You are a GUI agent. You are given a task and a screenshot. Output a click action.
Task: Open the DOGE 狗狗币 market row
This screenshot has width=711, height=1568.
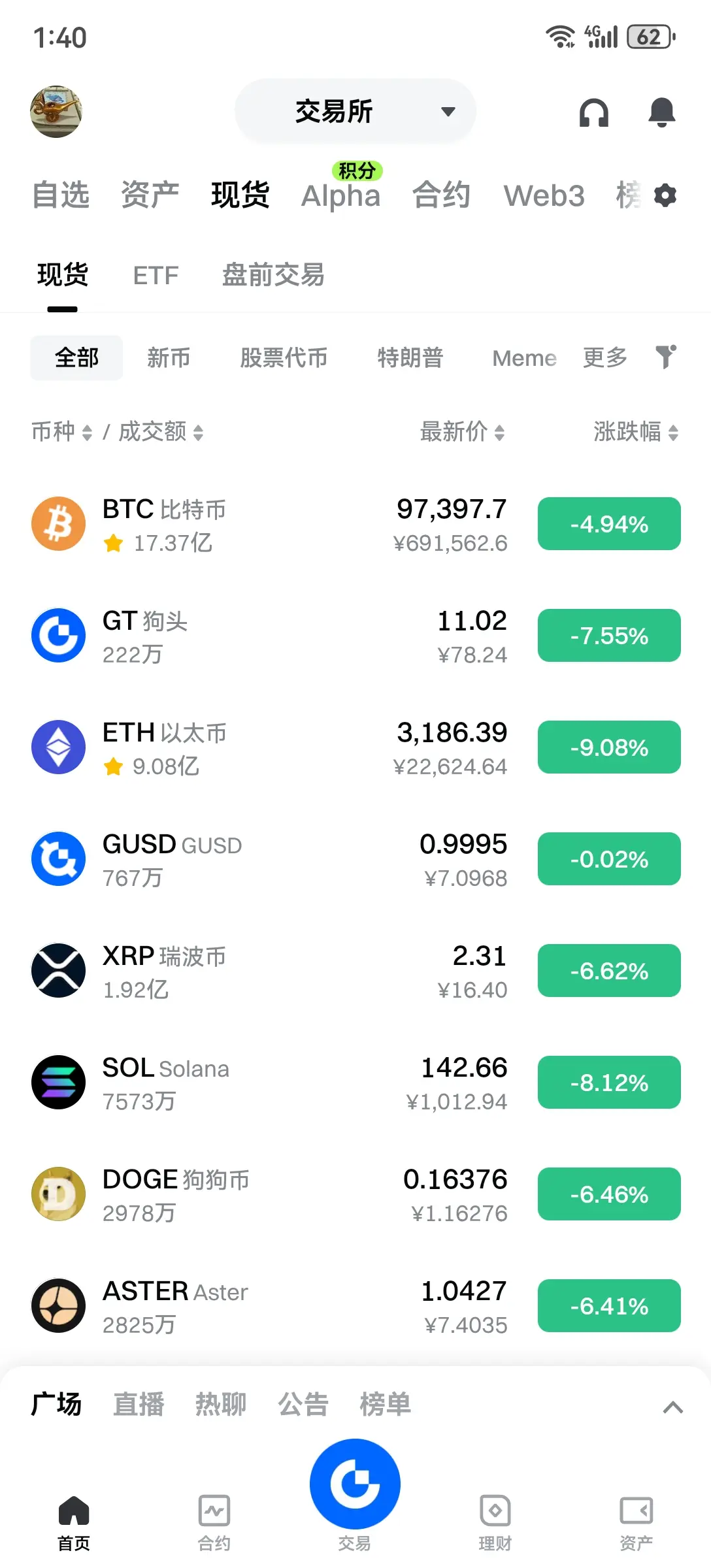coord(355,1195)
